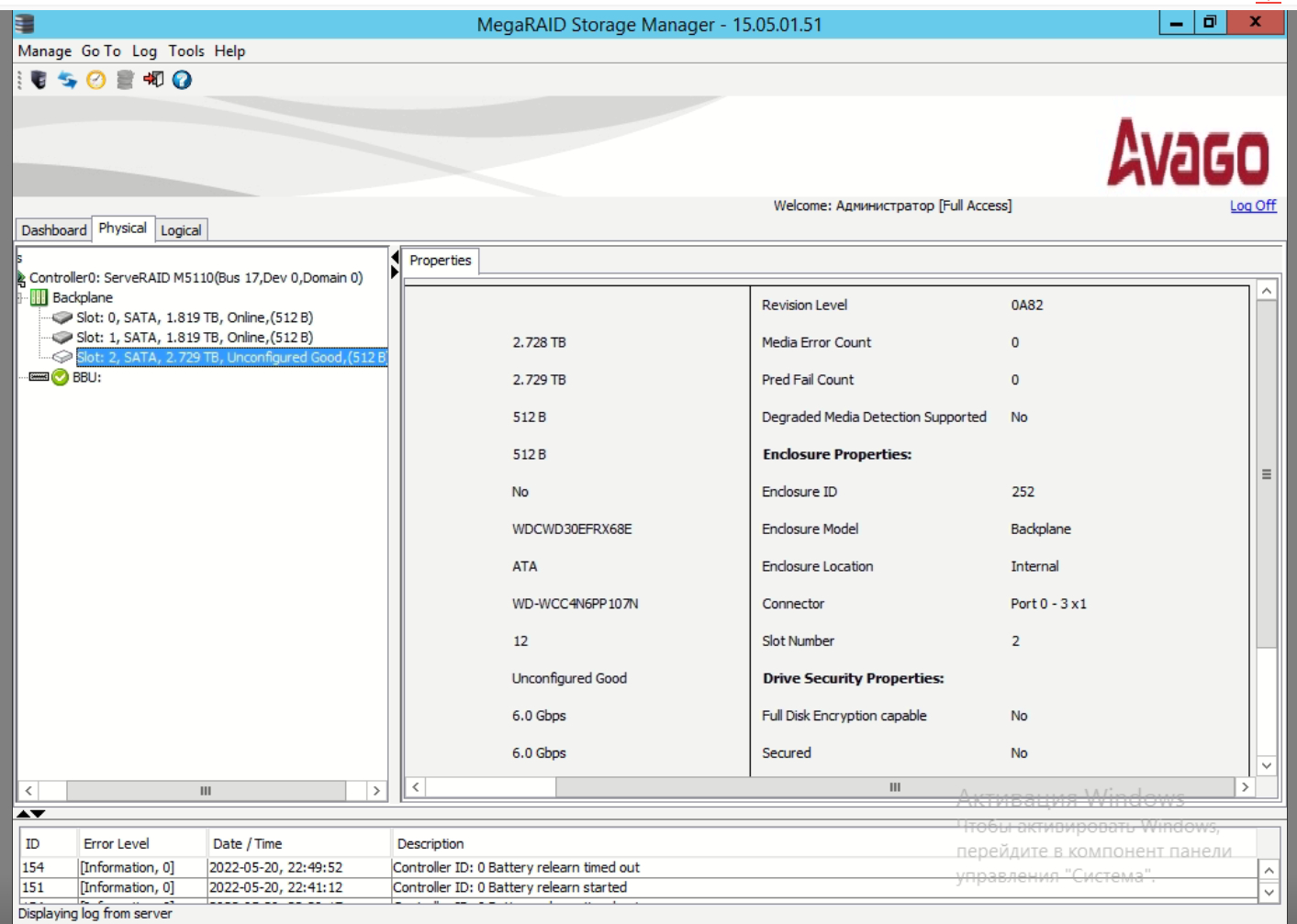This screenshot has width=1297, height=924.
Task: Select Slot 1 SATA 1.819 TB drive
Action: coord(195,338)
